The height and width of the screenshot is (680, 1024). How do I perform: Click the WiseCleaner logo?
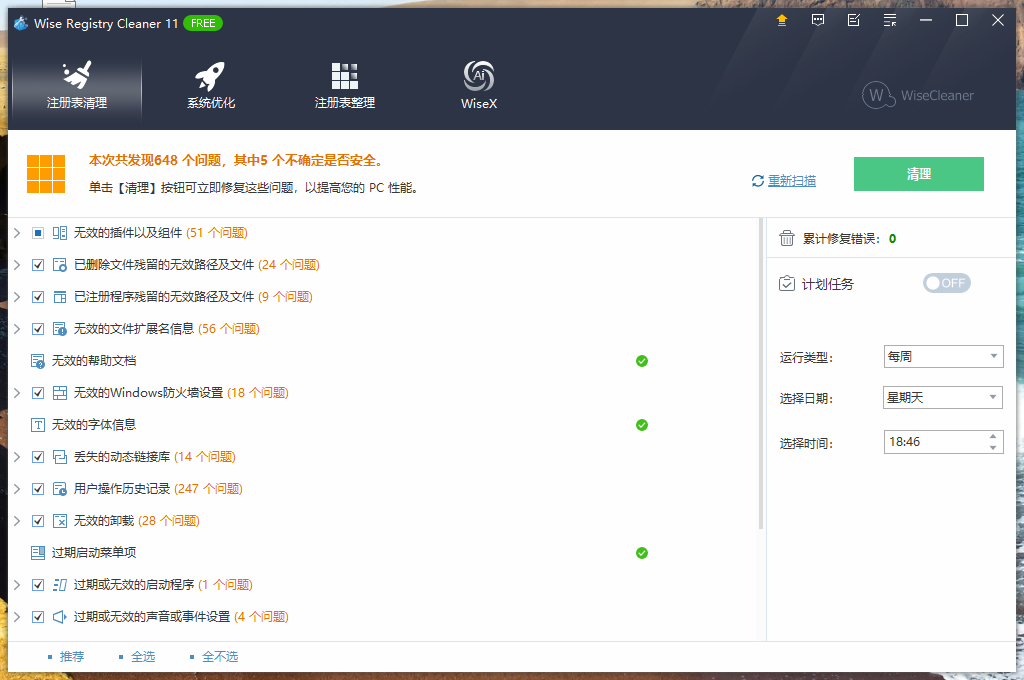point(918,95)
